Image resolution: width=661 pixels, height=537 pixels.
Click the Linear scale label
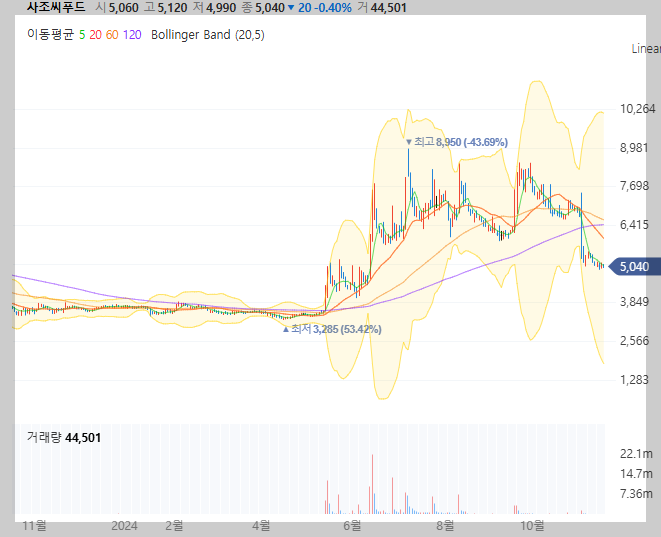646,49
